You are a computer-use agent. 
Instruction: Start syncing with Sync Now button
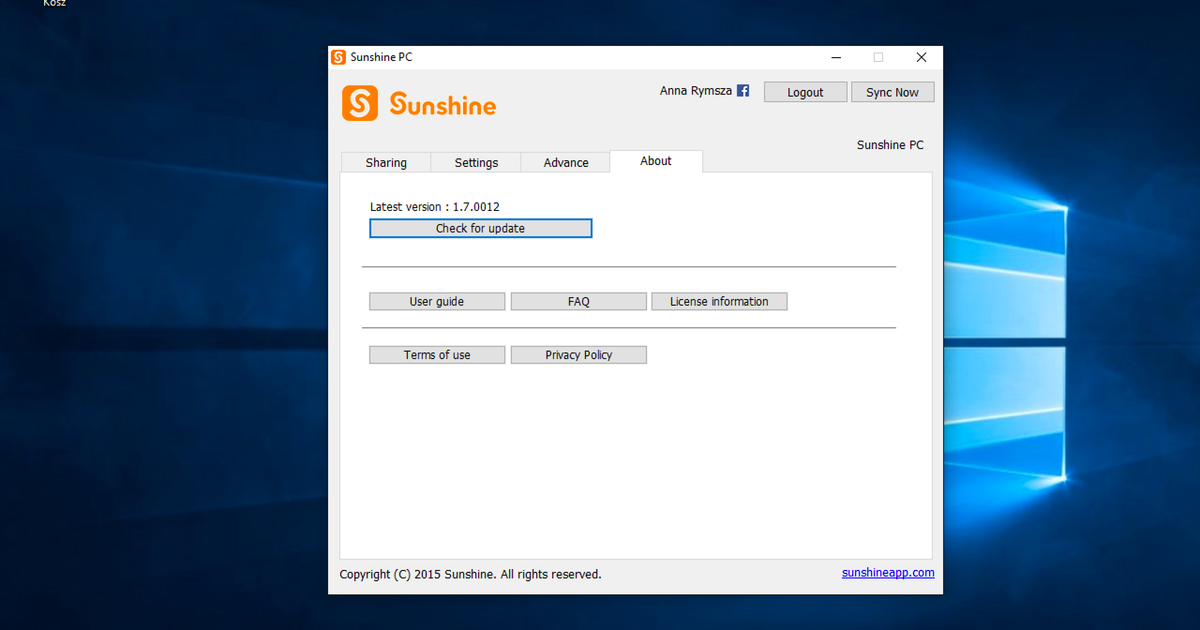892,92
